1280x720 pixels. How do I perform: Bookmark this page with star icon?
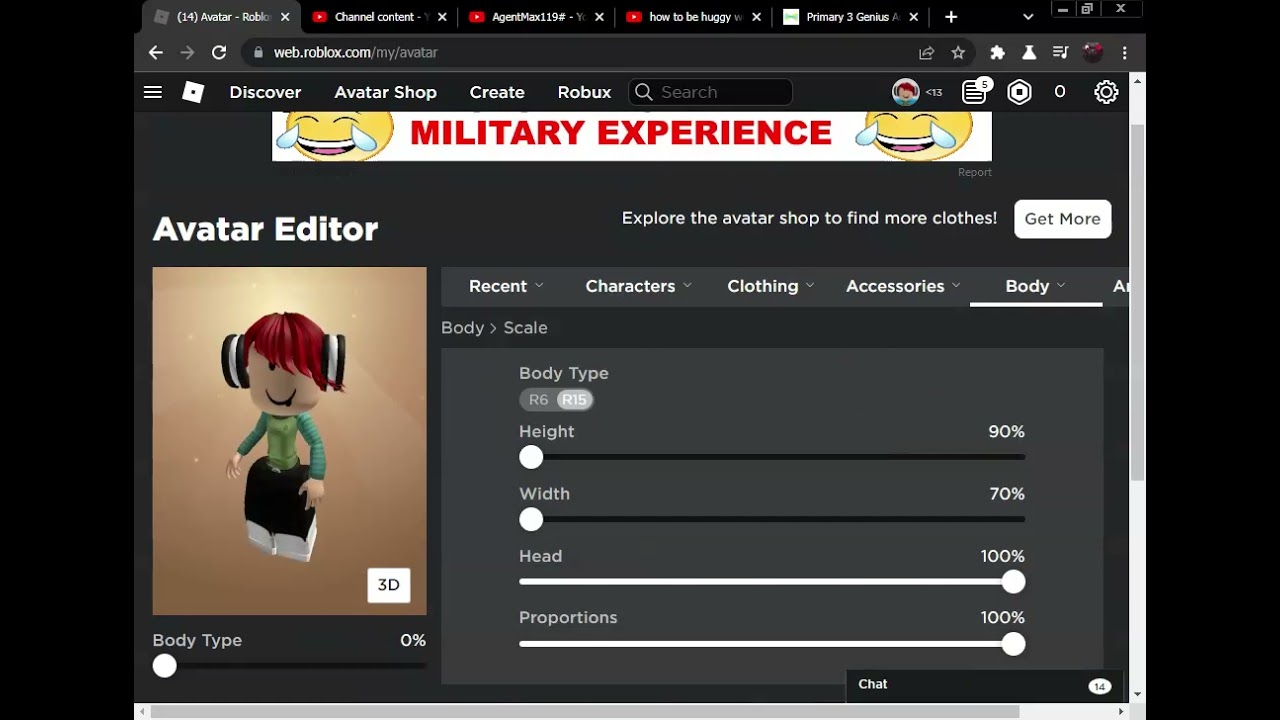pos(958,53)
